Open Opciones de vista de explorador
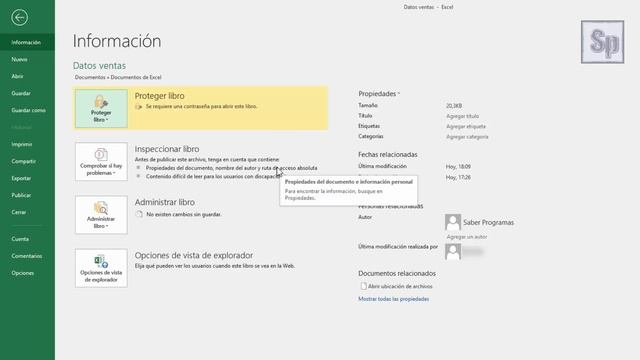 (x=101, y=268)
